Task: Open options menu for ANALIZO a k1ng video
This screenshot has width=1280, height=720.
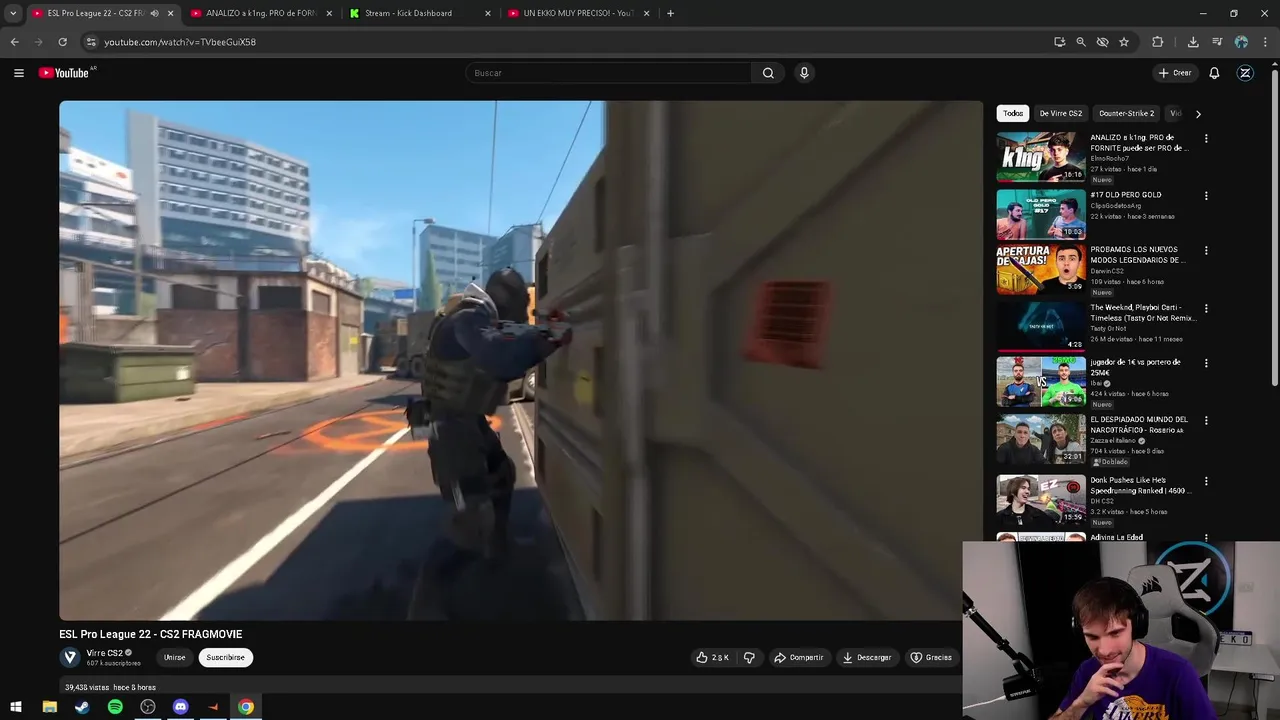Action: 1206,139
